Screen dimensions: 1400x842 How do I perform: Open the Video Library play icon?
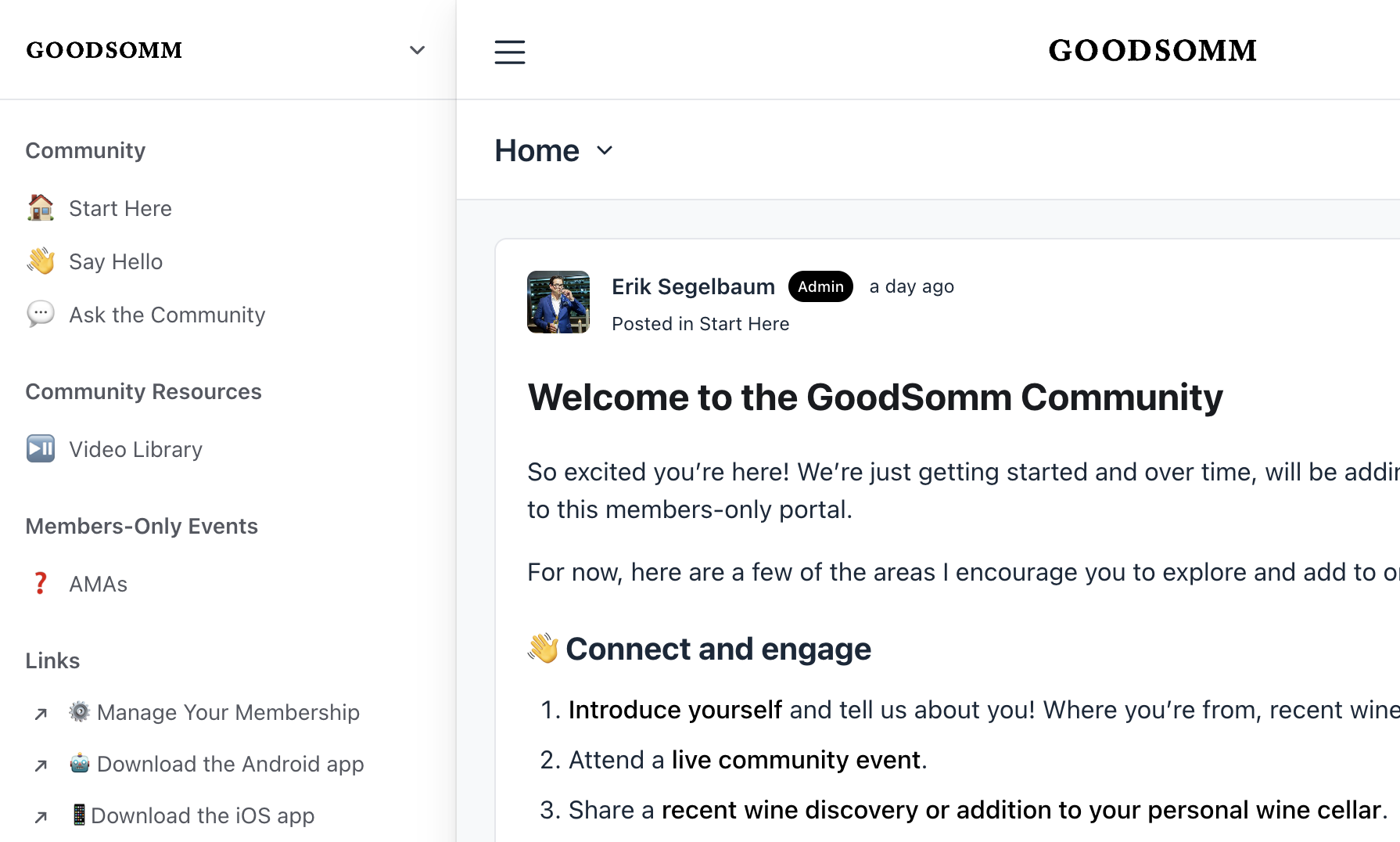(40, 448)
